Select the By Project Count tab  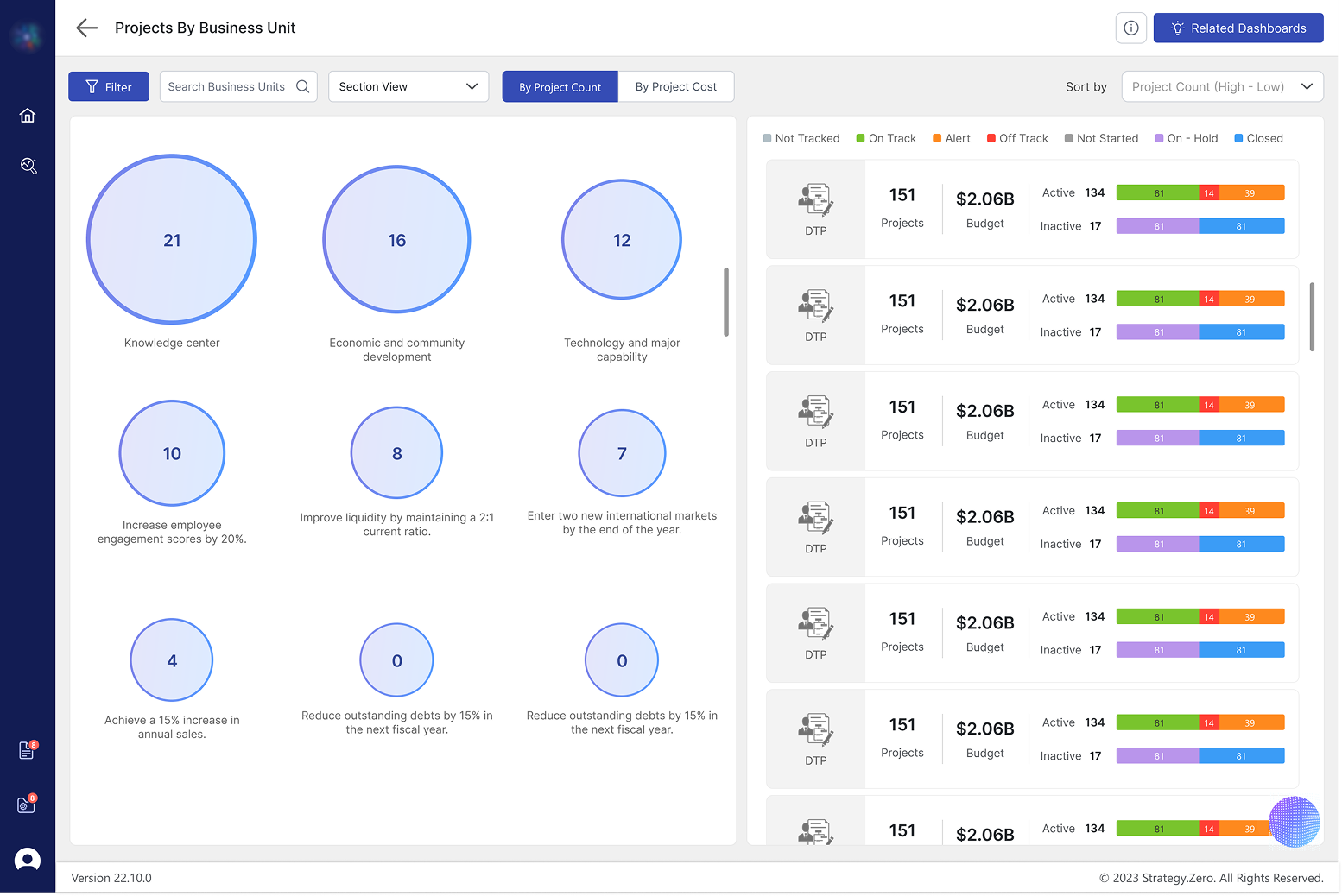[x=560, y=86]
